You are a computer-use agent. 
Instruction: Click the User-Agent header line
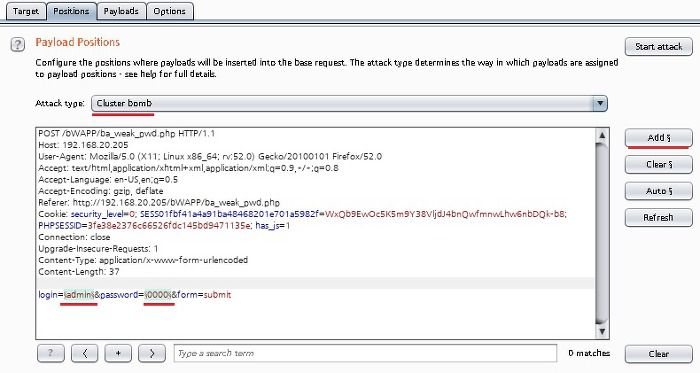[x=210, y=157]
